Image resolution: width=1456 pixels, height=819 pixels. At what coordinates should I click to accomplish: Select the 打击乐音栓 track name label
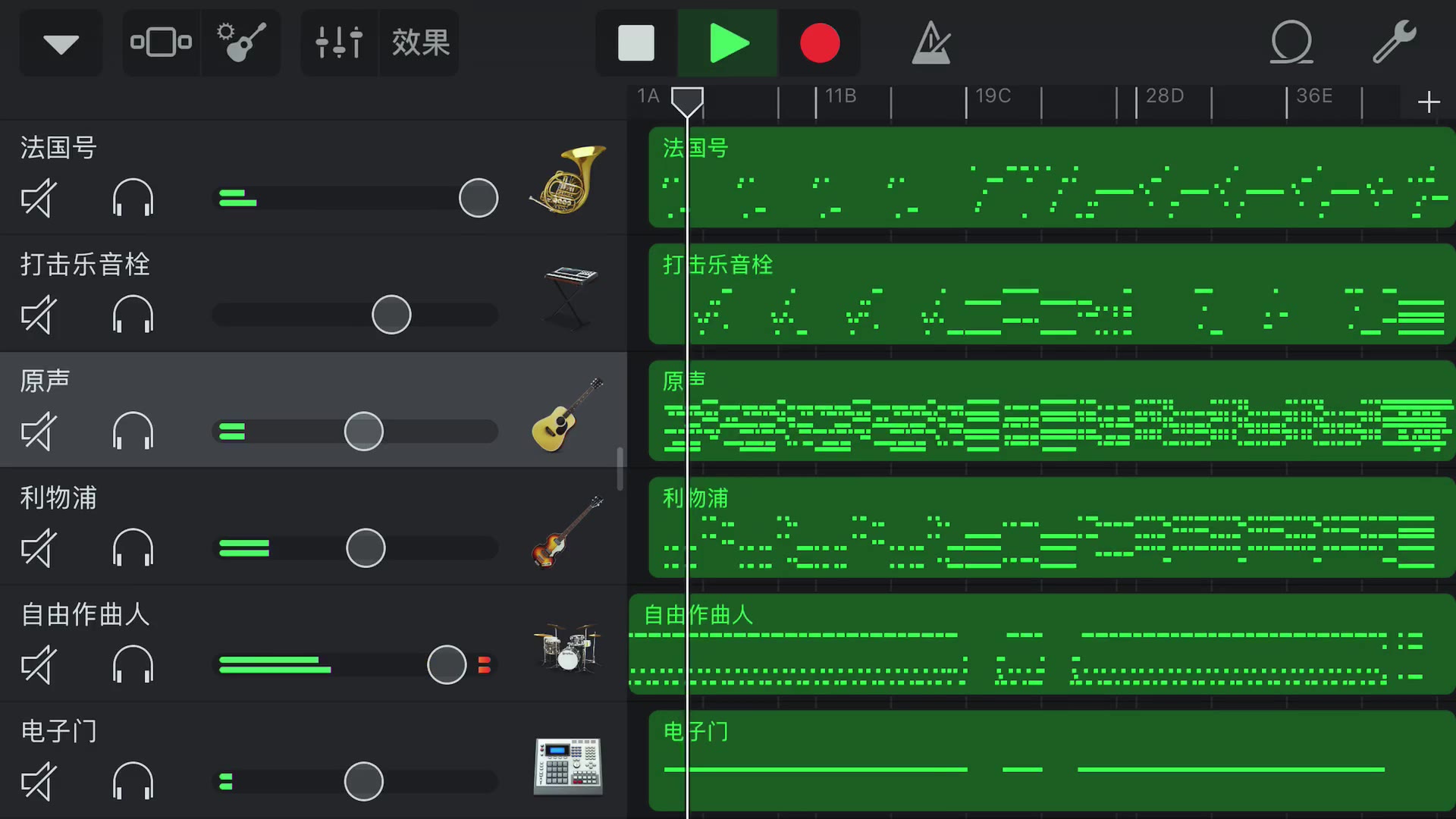(85, 264)
